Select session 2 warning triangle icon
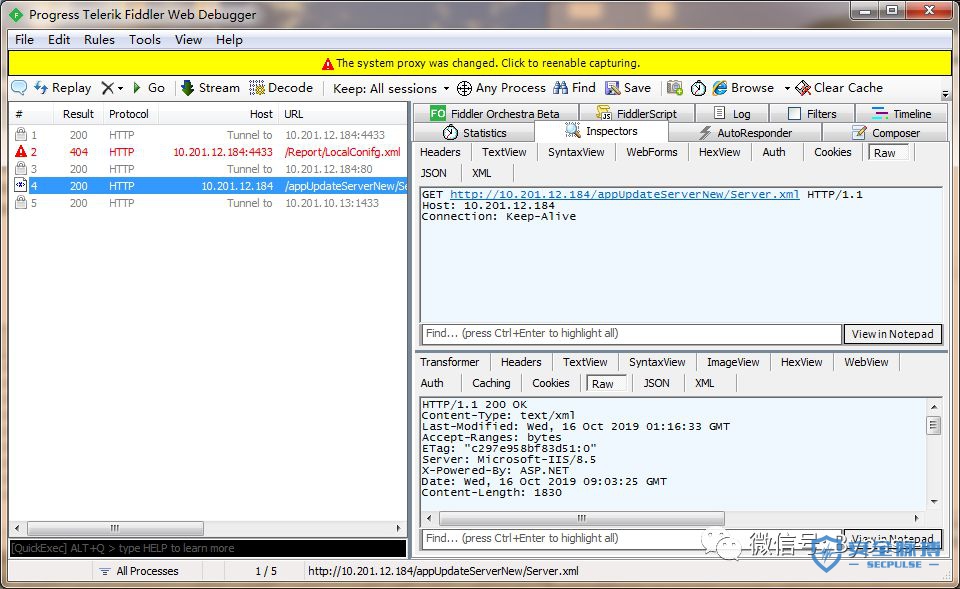Viewport: 960px width, 589px height. click(x=21, y=151)
